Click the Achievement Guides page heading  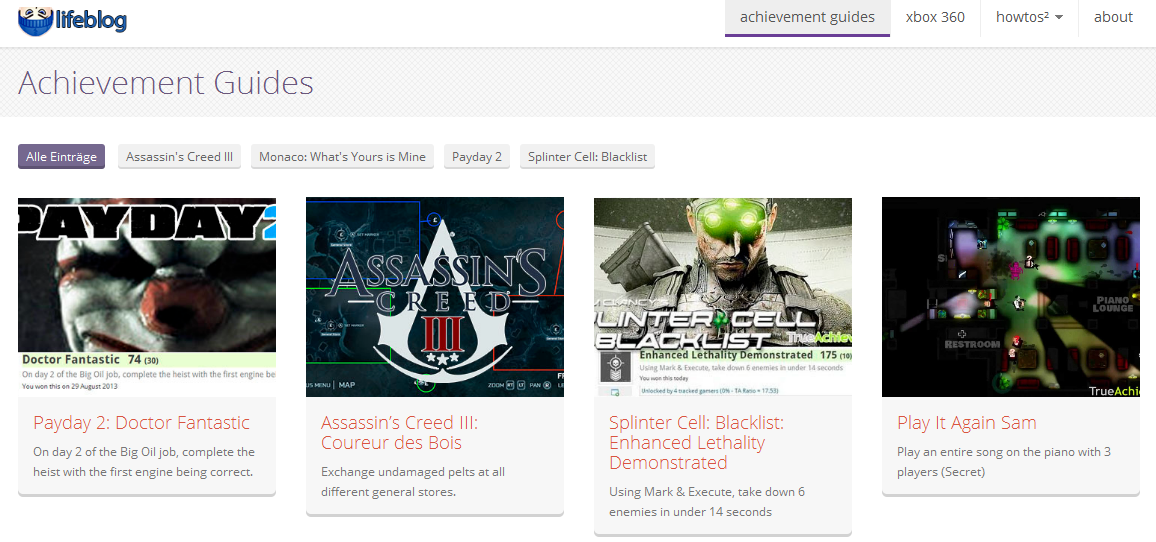tap(166, 83)
